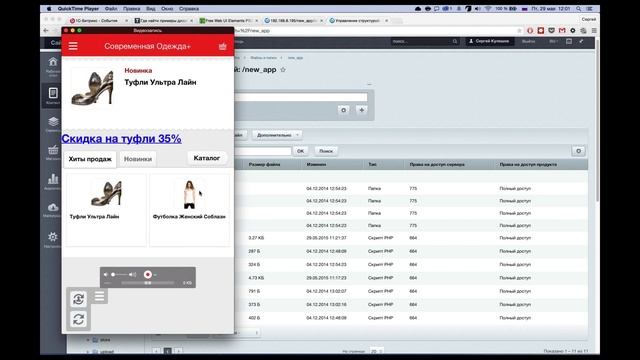Click the mute speaker icon in recording bar
The height and width of the screenshot is (360, 640).
click(x=106, y=275)
